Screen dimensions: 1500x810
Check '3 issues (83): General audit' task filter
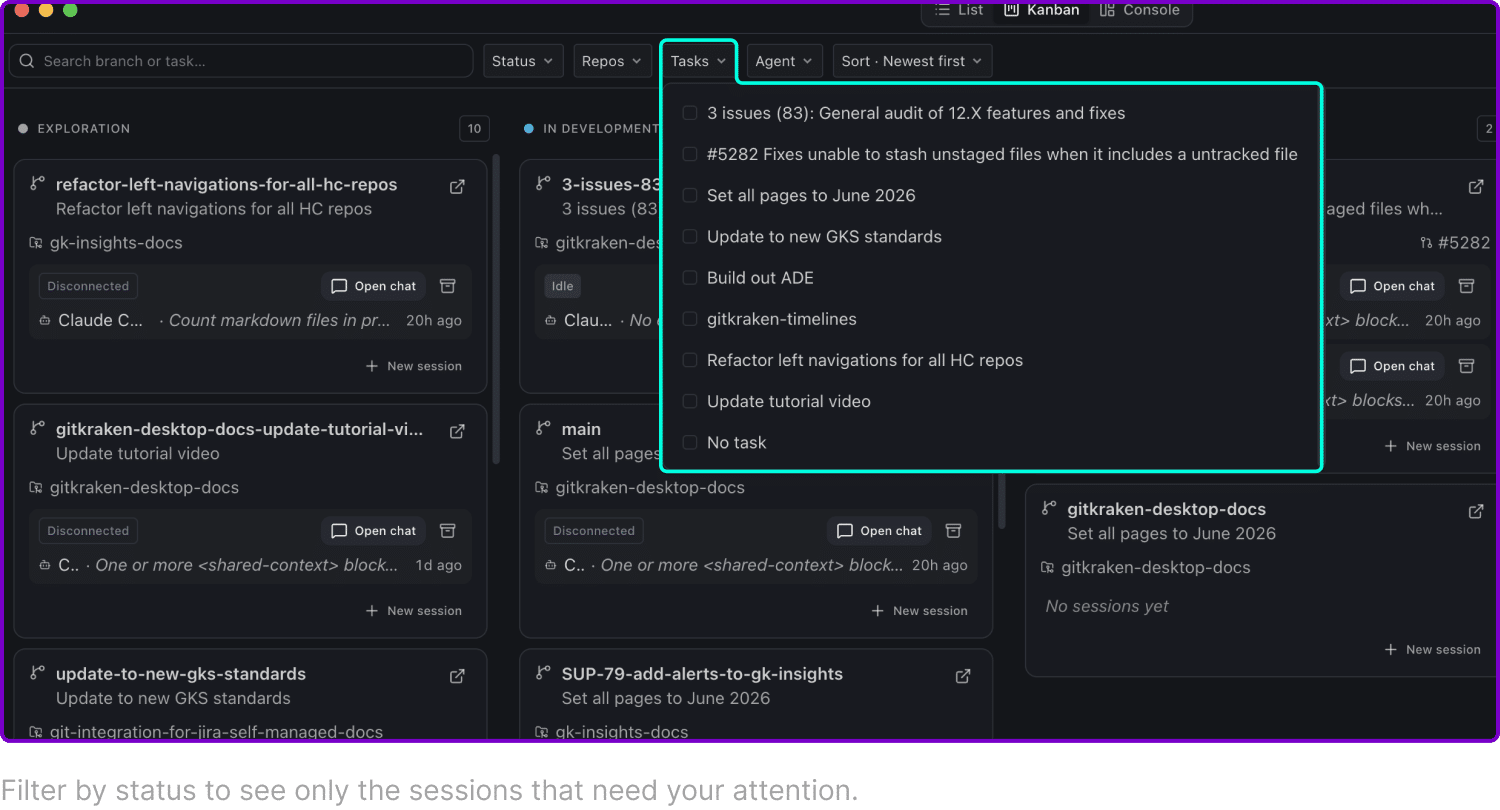click(x=690, y=113)
